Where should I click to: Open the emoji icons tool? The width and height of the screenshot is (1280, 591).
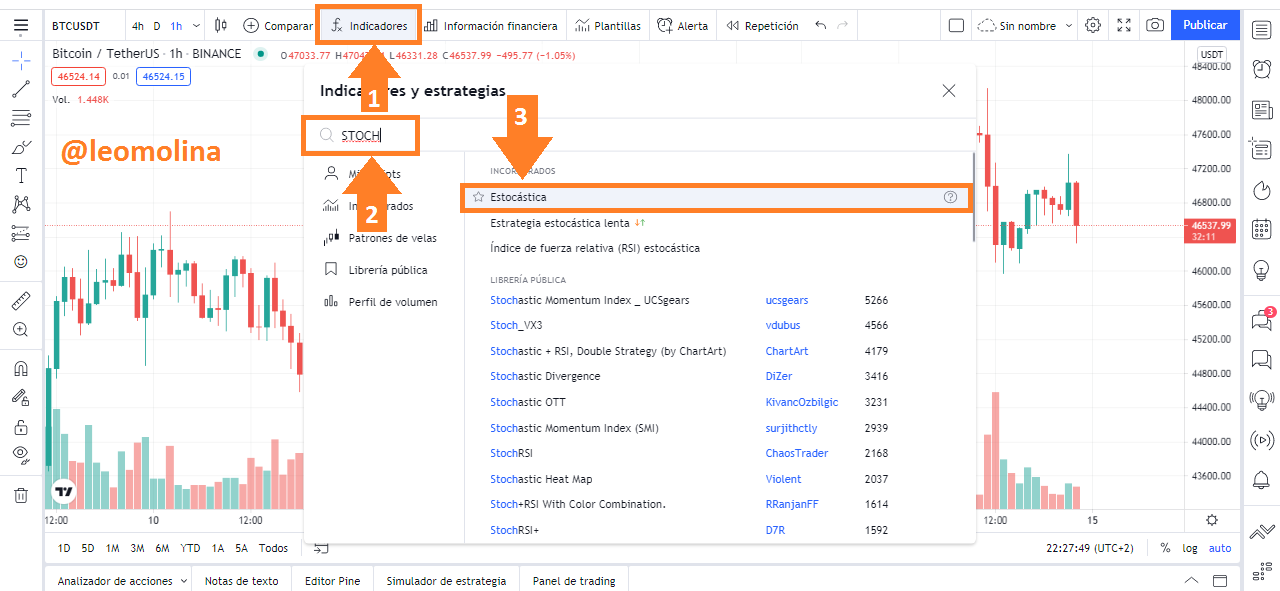[x=21, y=262]
